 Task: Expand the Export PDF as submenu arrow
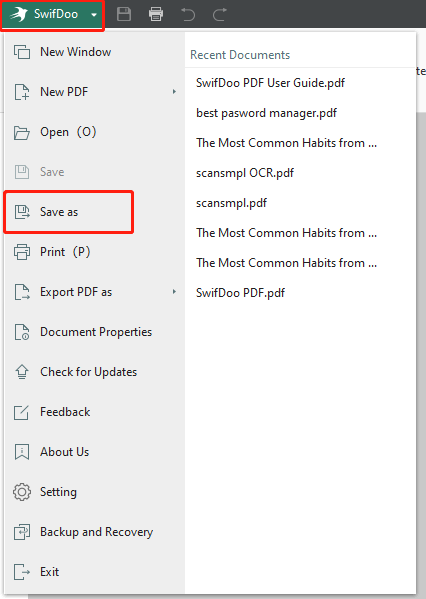coord(174,292)
